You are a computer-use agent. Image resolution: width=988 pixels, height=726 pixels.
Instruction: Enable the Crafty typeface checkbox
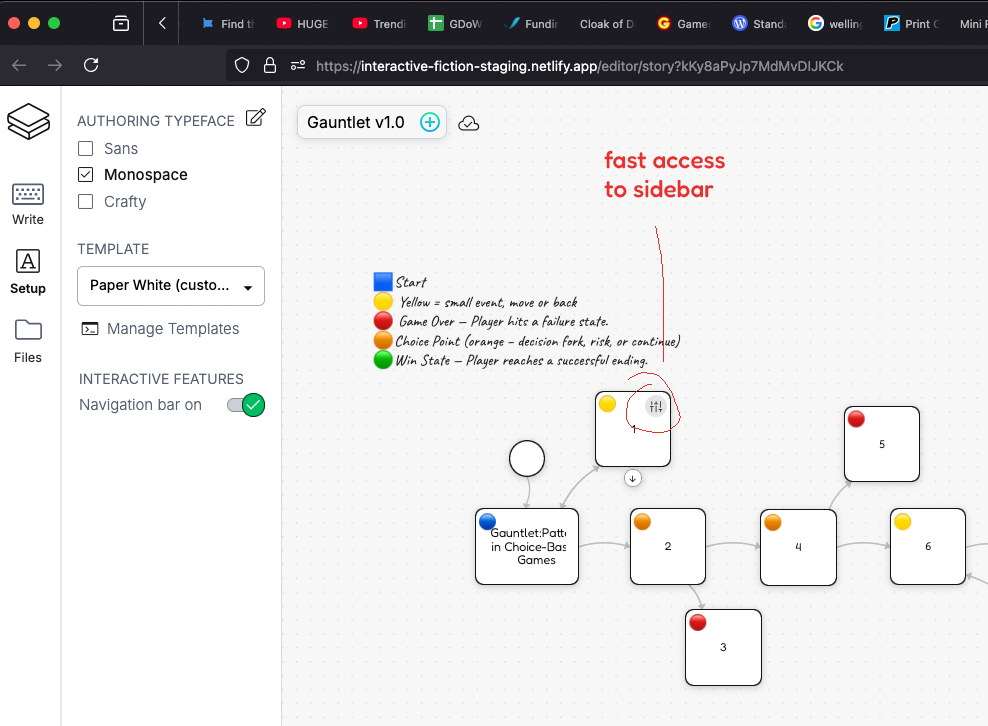(85, 202)
